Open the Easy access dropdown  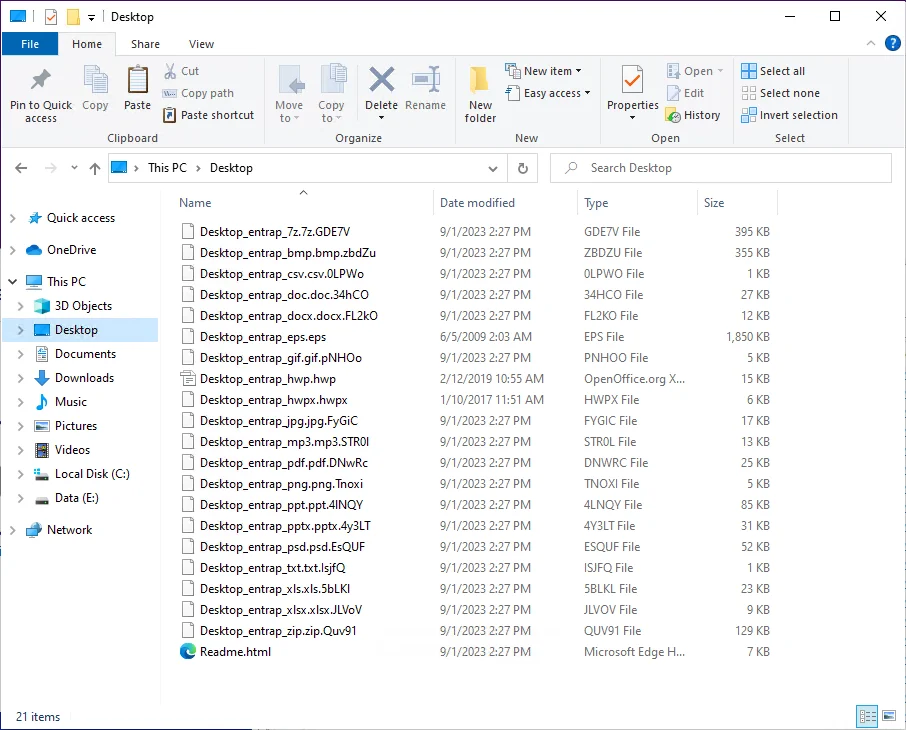click(548, 93)
